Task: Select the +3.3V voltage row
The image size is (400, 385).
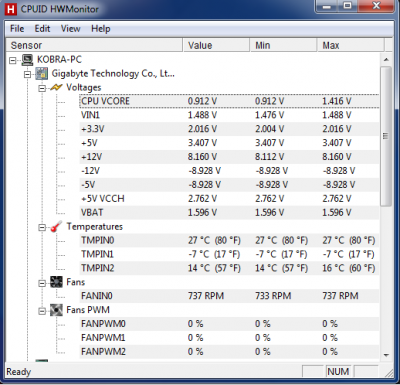Action: (x=229, y=129)
